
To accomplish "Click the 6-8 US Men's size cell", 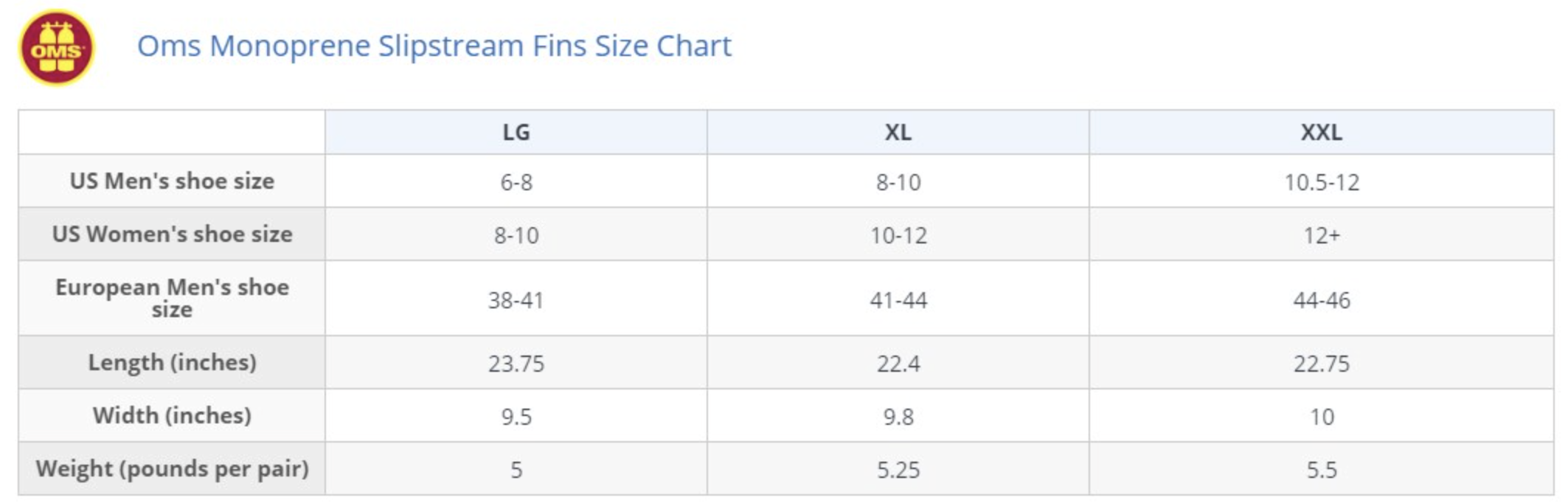I will pyautogui.click(x=516, y=182).
